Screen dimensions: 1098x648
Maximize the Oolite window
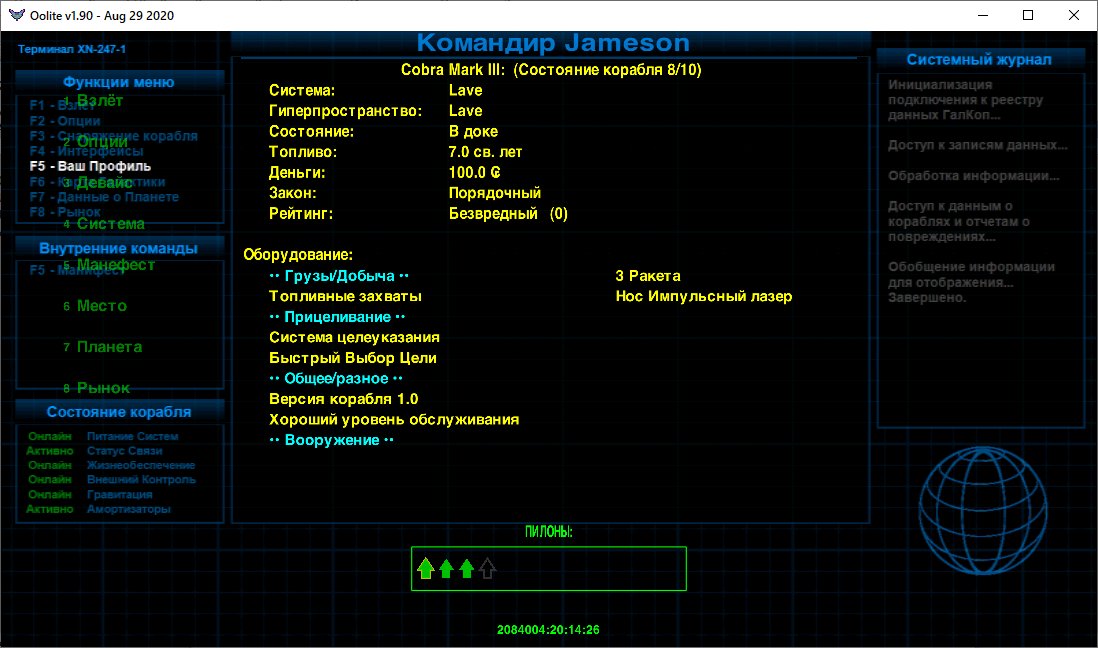(x=1028, y=15)
